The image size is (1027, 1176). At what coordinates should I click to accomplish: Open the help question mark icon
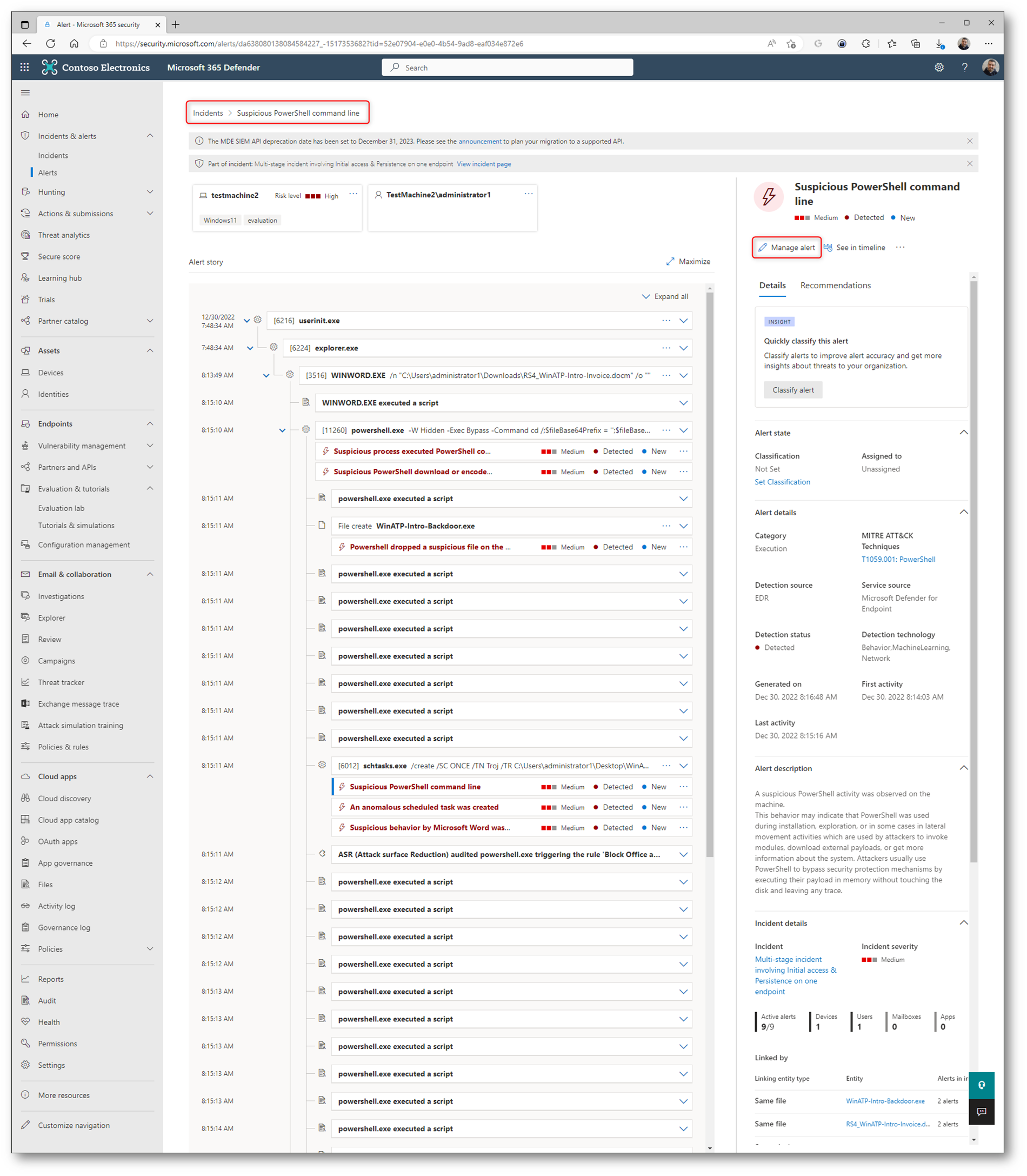pos(964,67)
